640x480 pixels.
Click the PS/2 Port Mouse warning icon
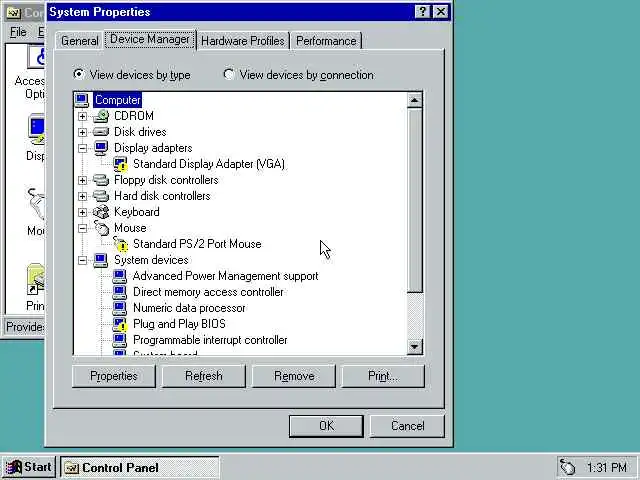[x=120, y=244]
